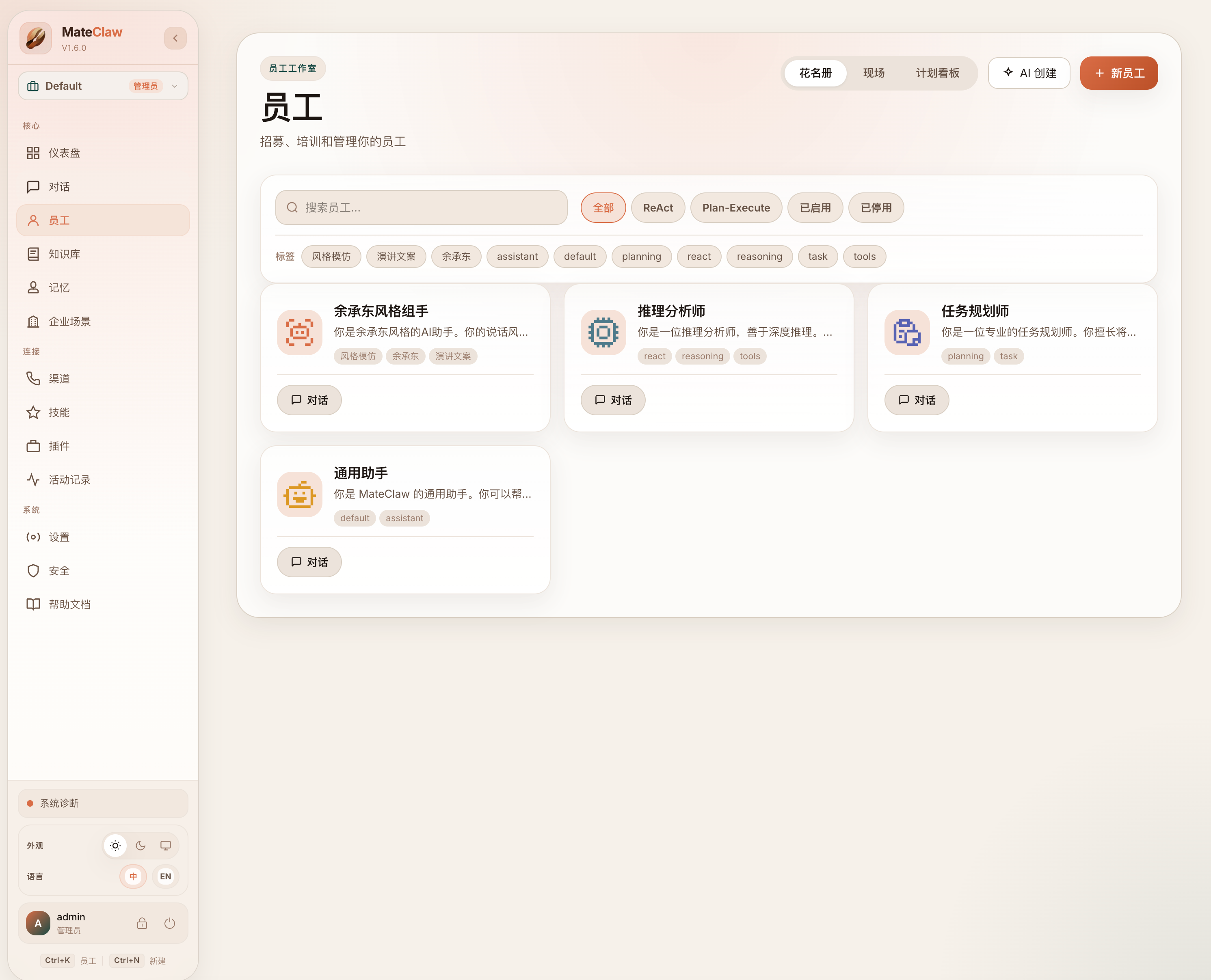Toggle the assistant tag filter

click(x=518, y=257)
